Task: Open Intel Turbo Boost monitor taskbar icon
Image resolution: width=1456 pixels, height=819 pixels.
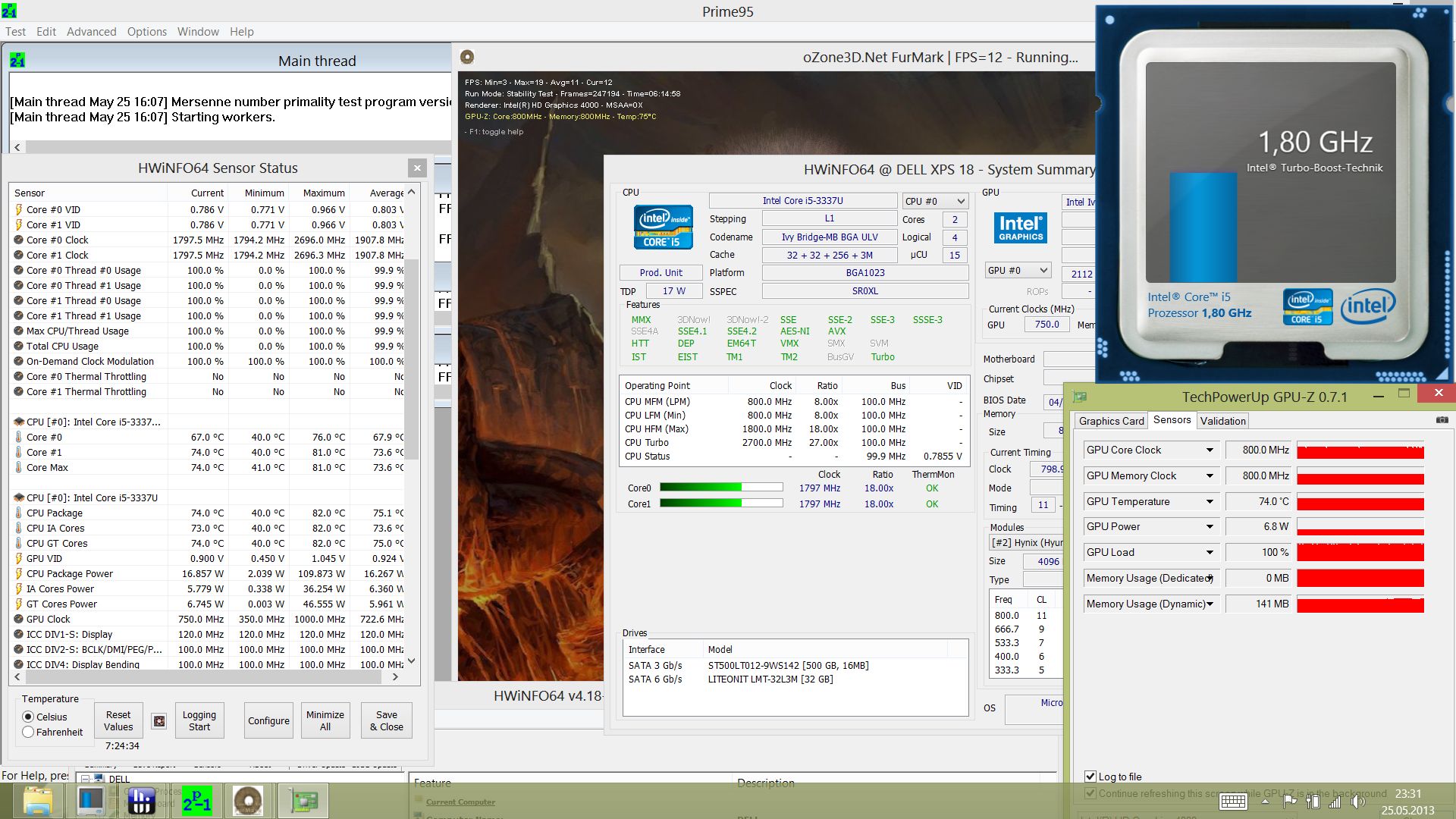Action: [90, 801]
